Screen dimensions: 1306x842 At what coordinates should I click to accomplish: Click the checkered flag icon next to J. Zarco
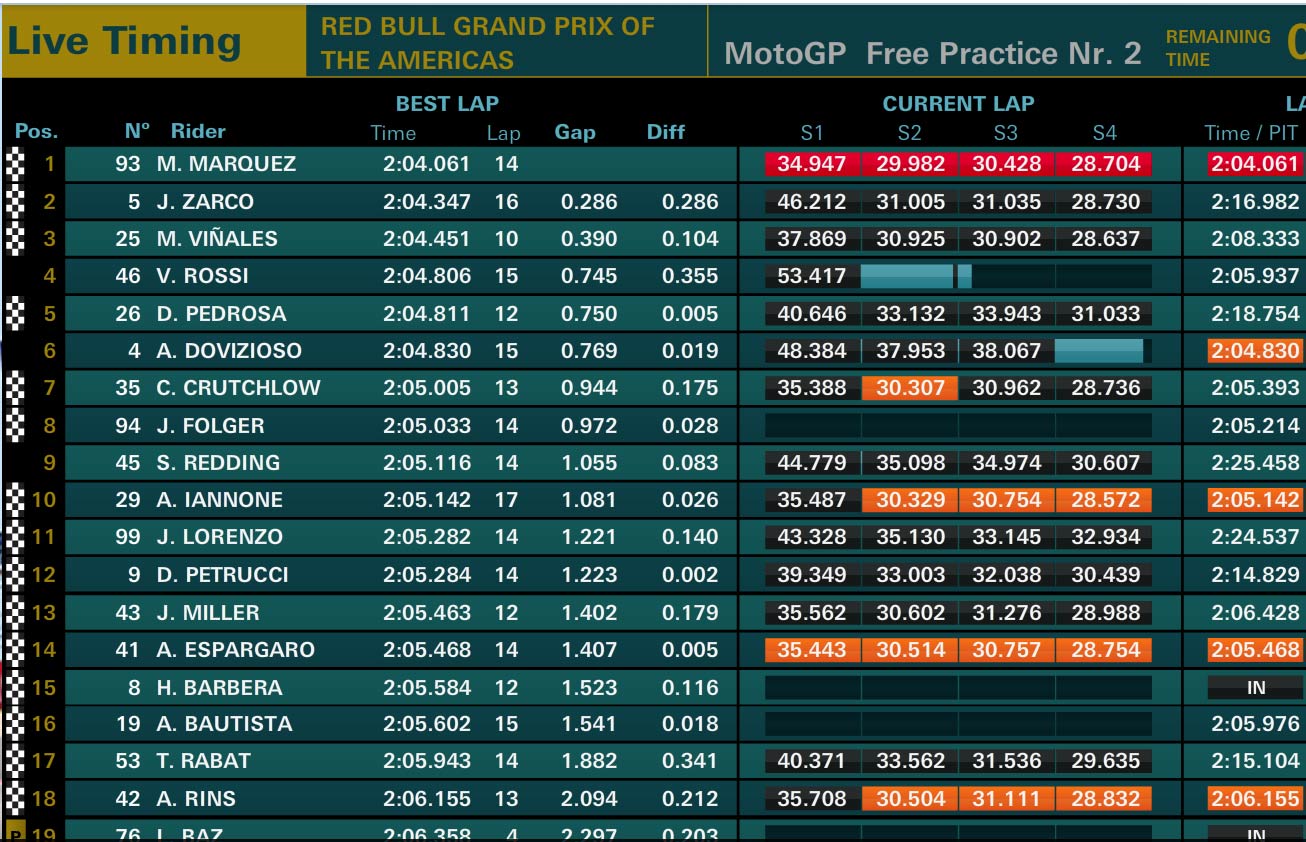[x=15, y=202]
